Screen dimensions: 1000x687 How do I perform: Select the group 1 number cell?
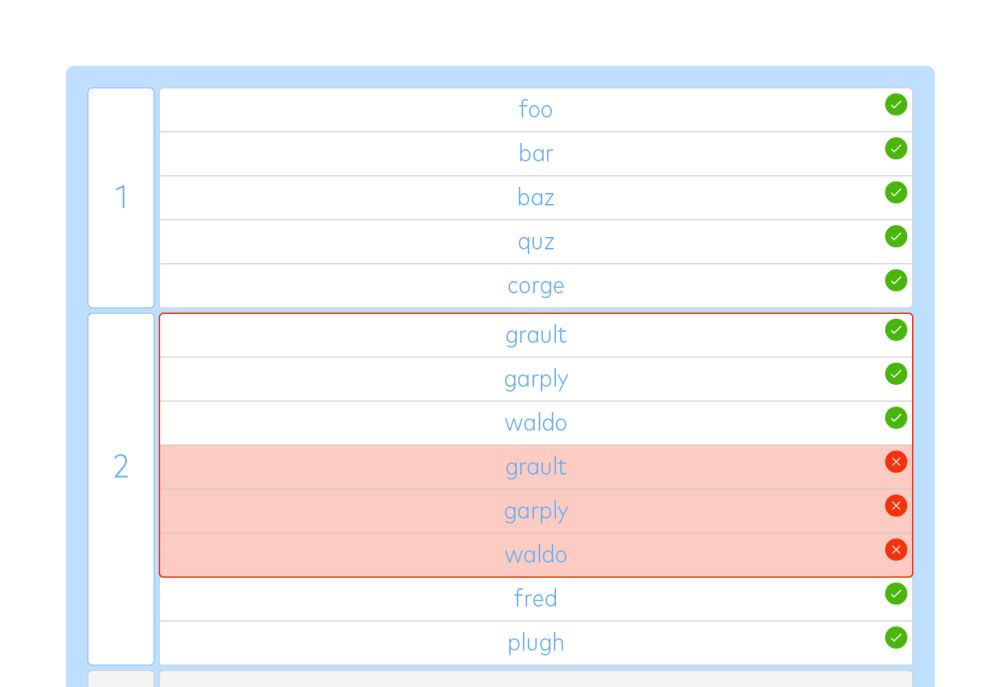point(121,198)
